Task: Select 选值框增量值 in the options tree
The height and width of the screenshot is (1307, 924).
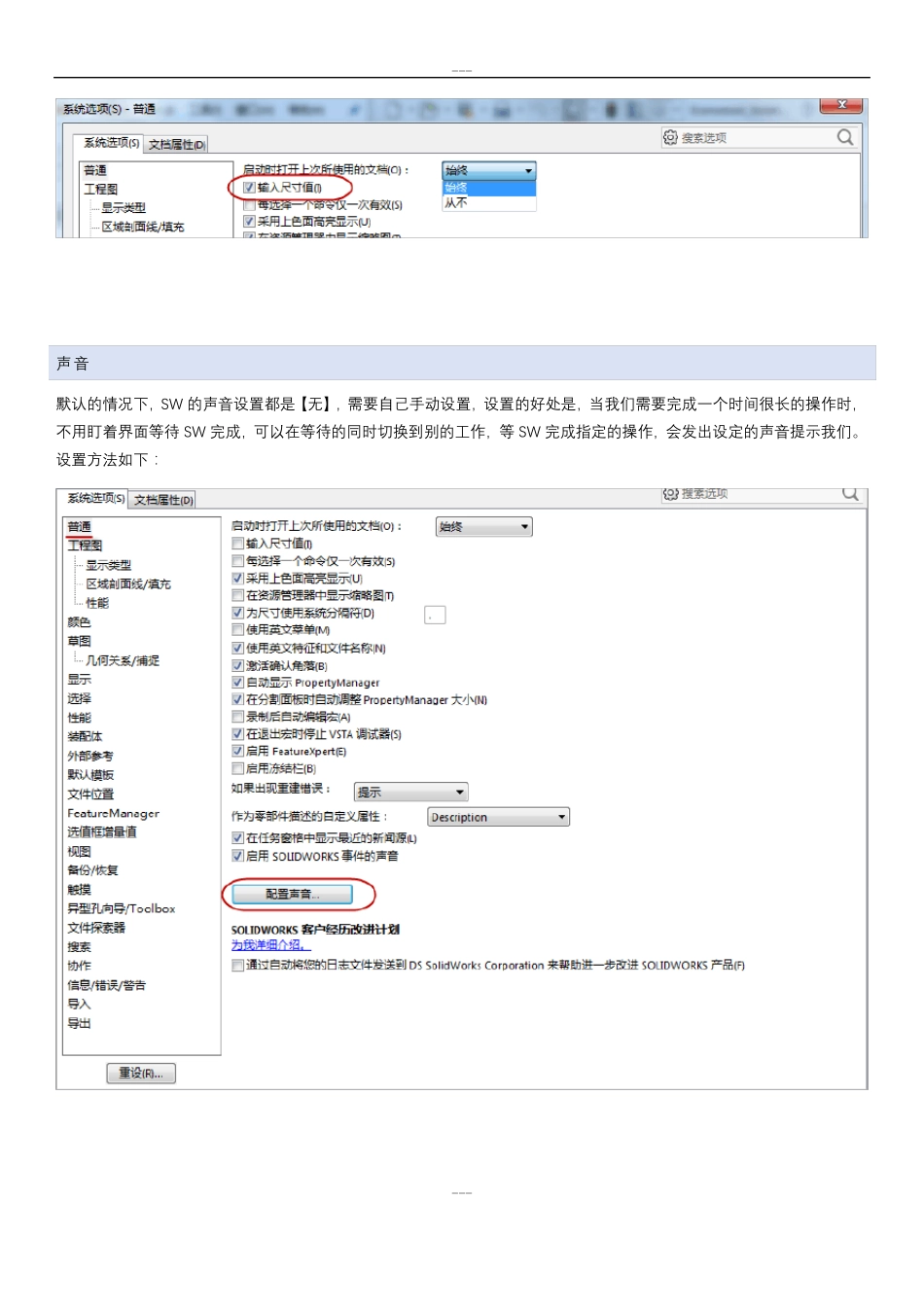Action: tap(102, 832)
